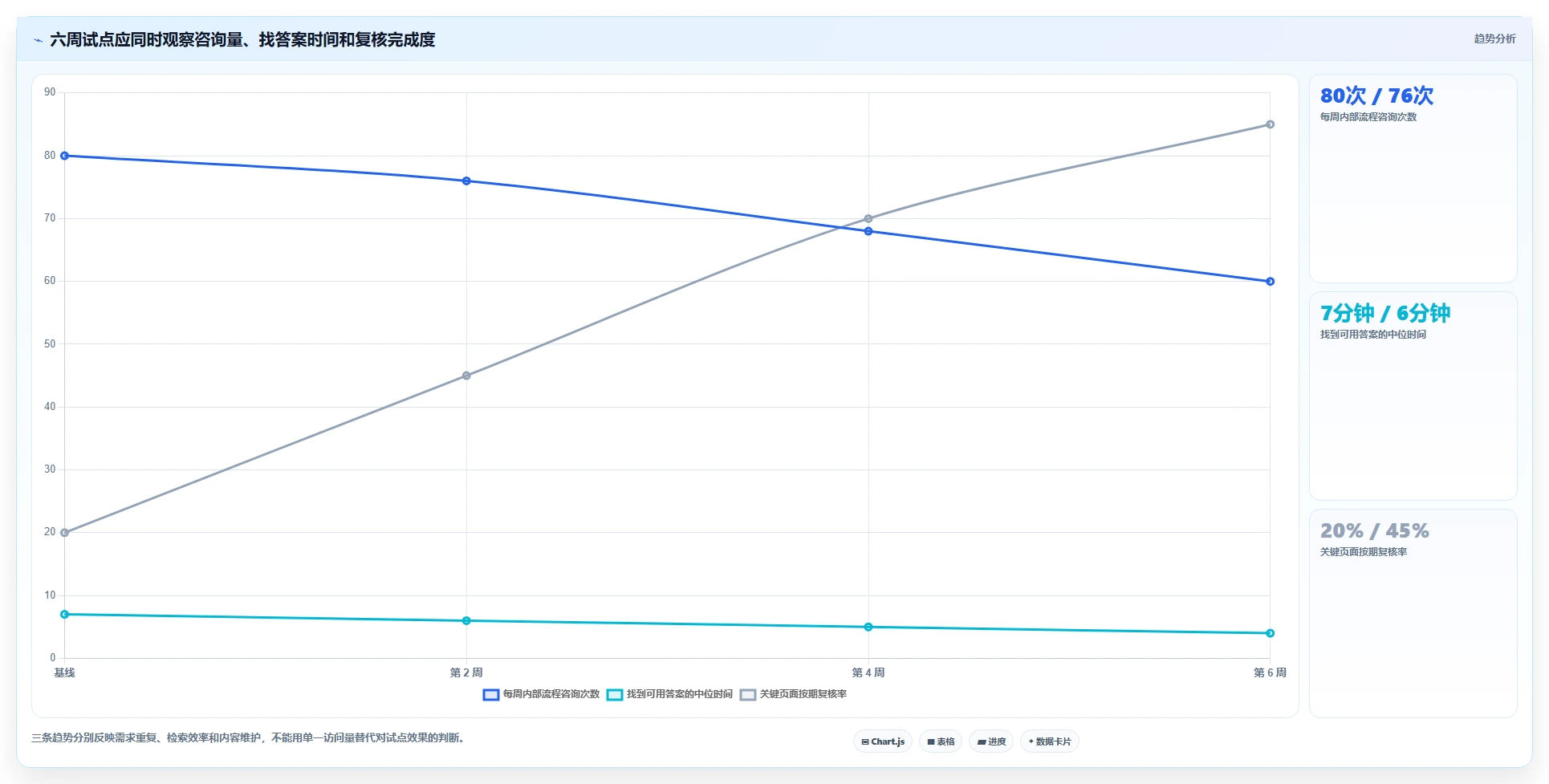This screenshot has width=1549, height=784.
Task: Click gray data point at 基线 (20)
Action: (64, 533)
